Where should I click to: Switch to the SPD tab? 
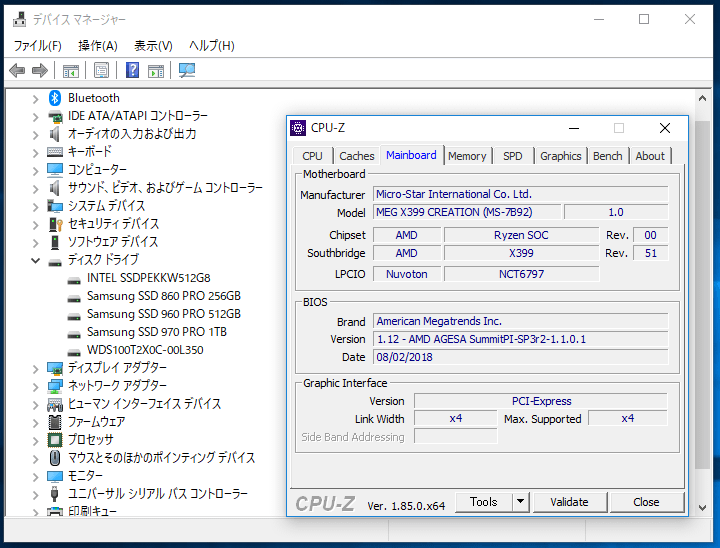pyautogui.click(x=512, y=156)
